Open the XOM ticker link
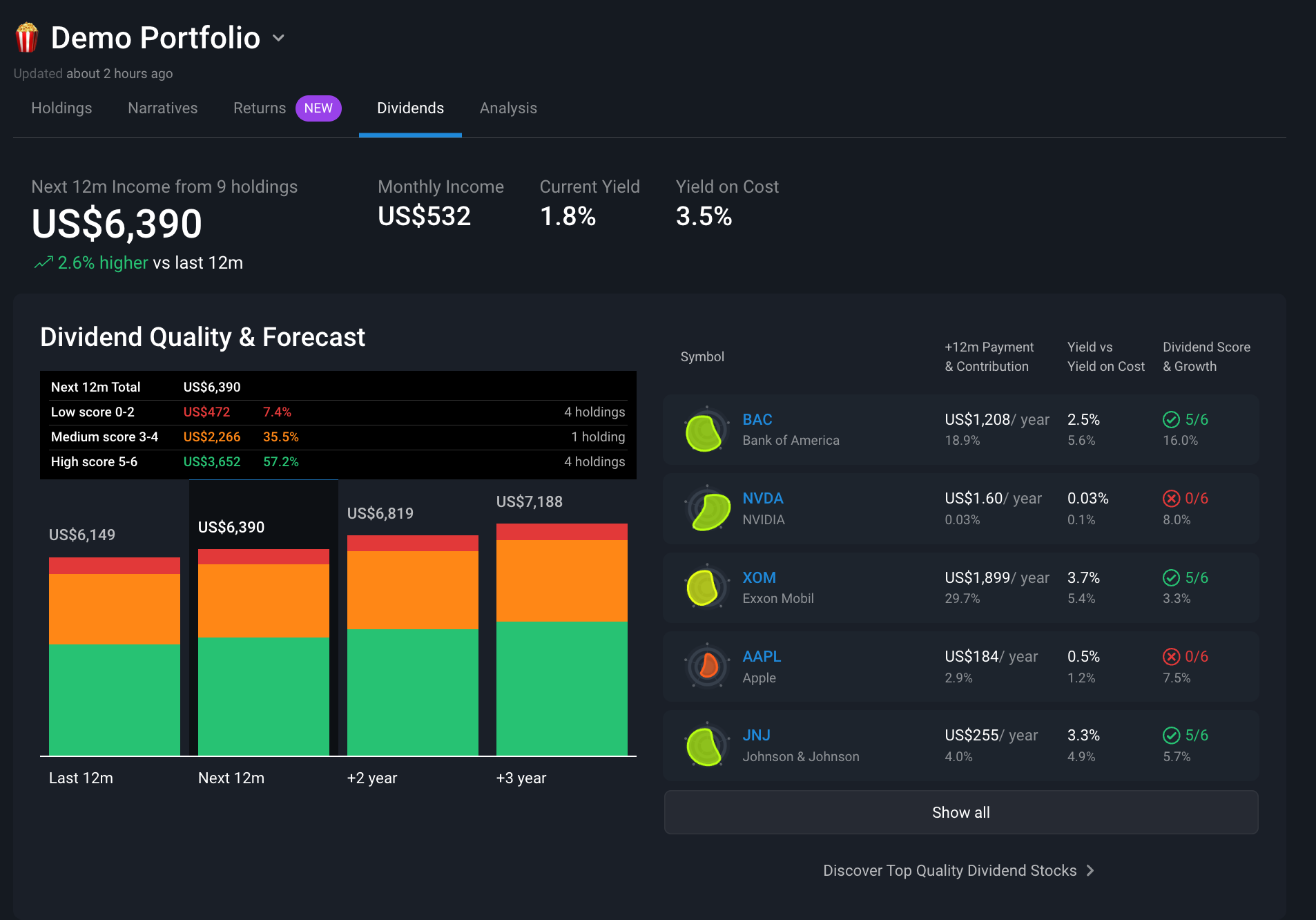Viewport: 1316px width, 920px height. [759, 577]
